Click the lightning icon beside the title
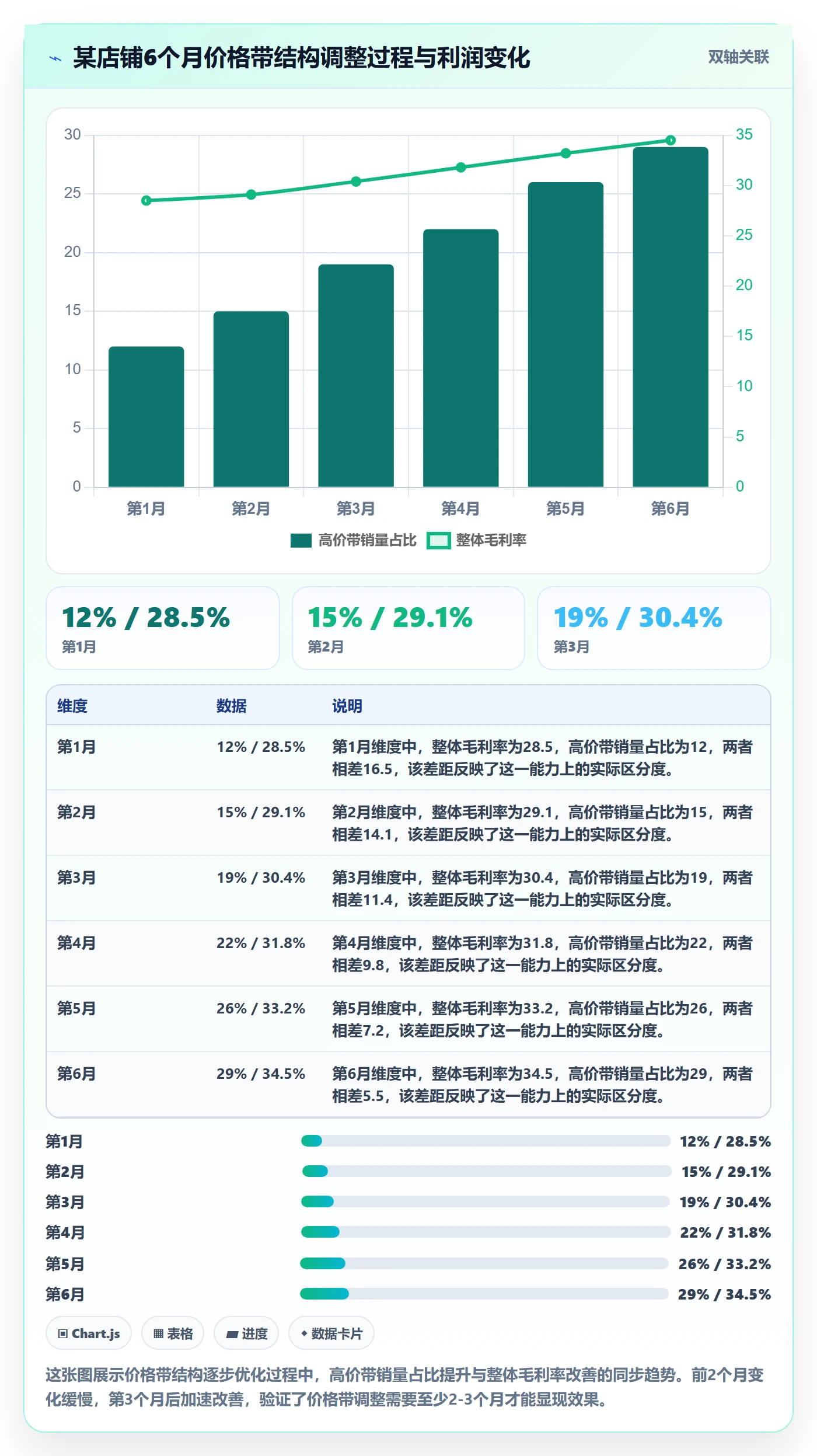The image size is (817, 1456). click(x=55, y=58)
